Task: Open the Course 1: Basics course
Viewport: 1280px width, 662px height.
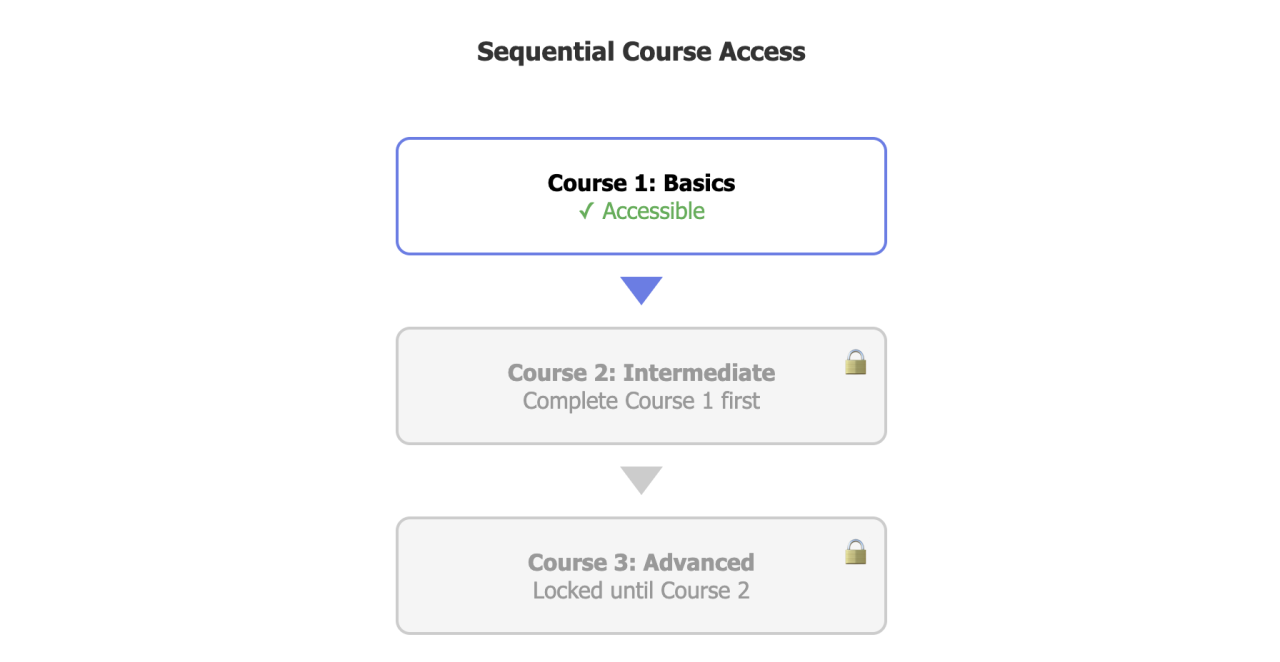Action: [641, 183]
